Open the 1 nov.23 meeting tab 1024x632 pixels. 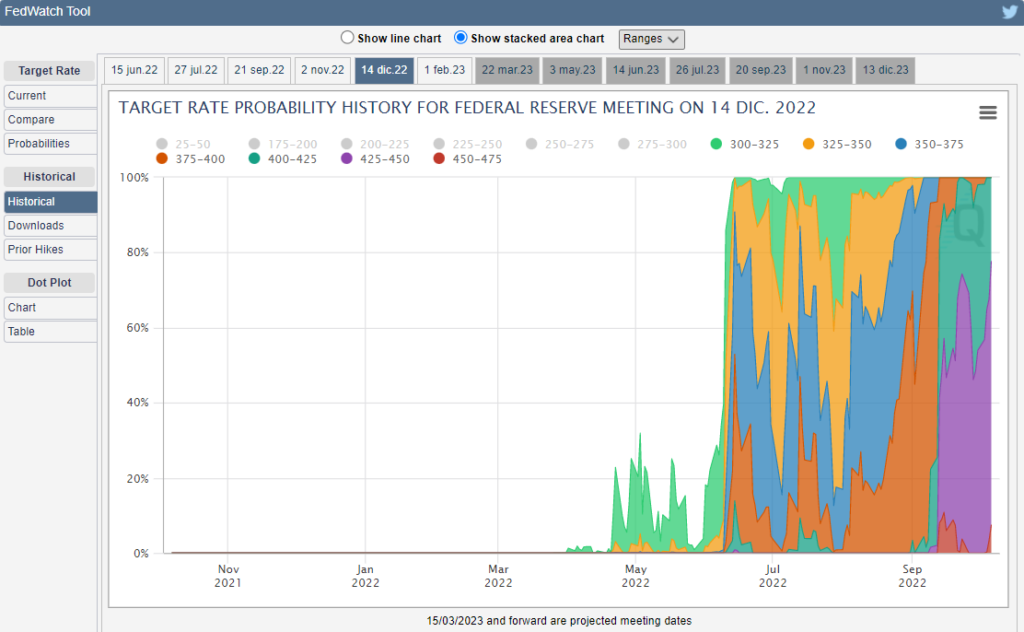pos(824,70)
